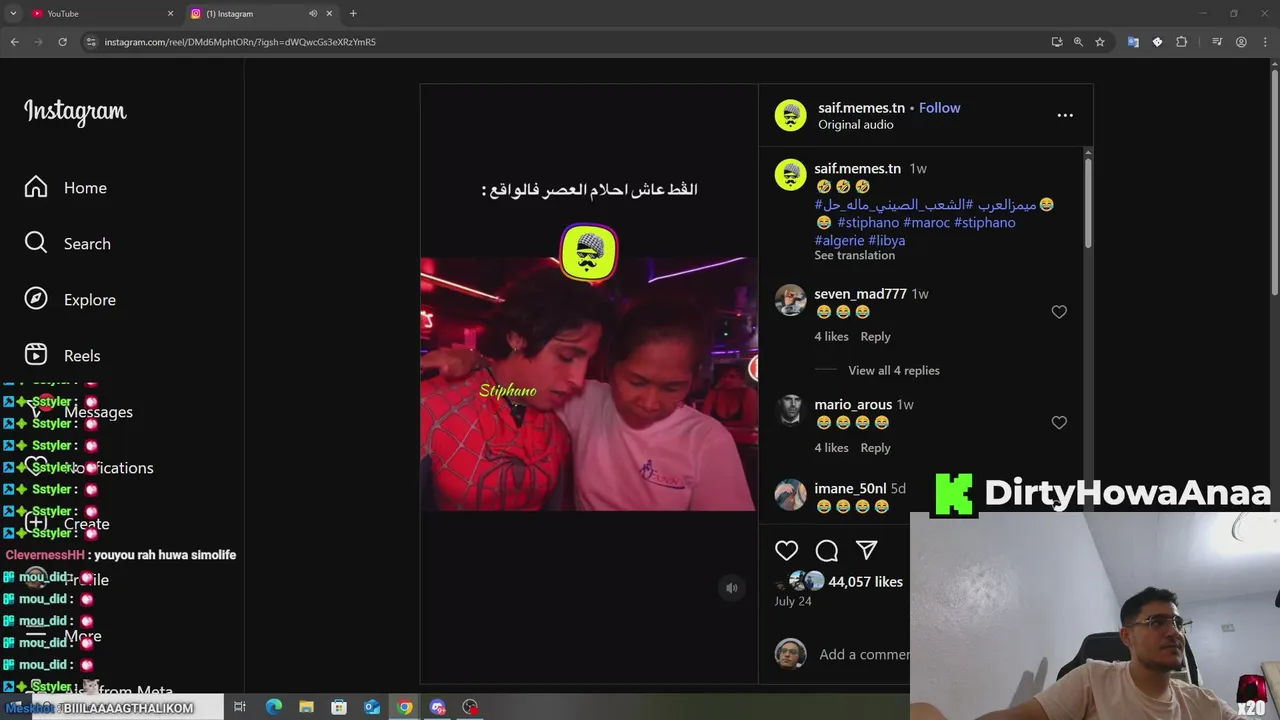1280x720 pixels.
Task: Open a new browser tab
Action: pos(353,13)
